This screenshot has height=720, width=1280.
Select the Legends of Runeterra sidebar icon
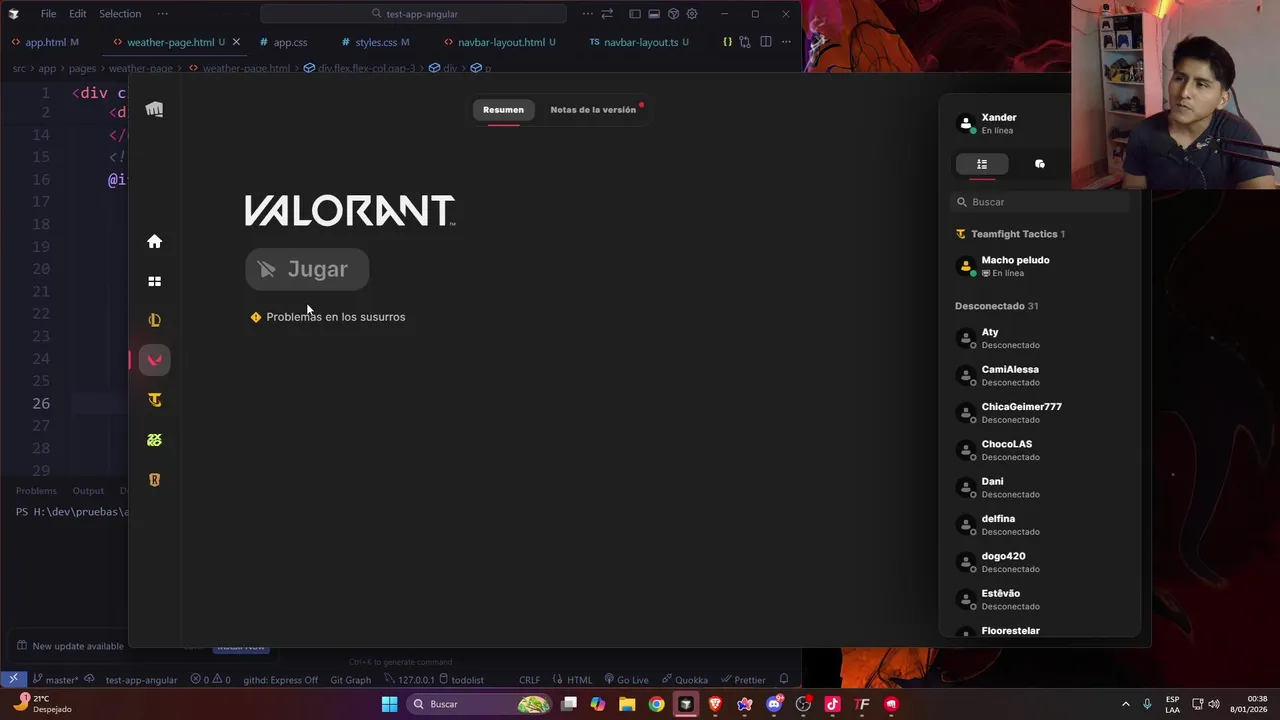(x=154, y=480)
